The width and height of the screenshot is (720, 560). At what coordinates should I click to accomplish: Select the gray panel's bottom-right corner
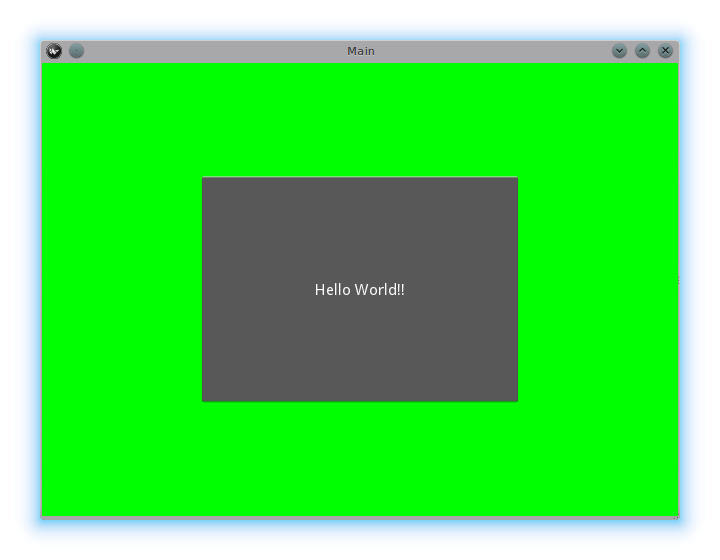516,400
